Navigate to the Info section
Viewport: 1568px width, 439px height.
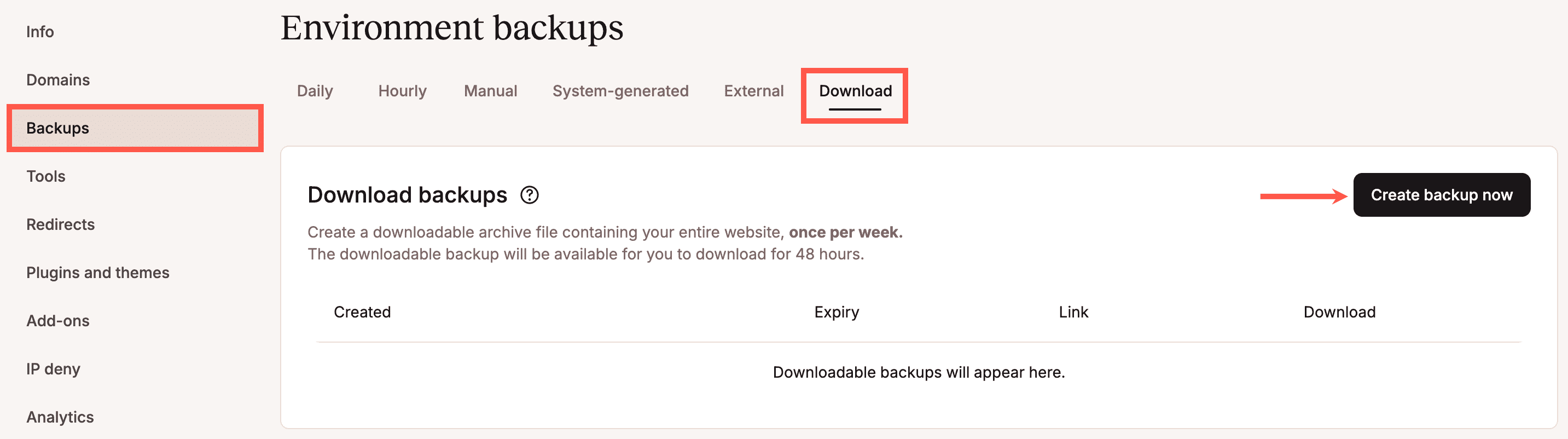39,31
